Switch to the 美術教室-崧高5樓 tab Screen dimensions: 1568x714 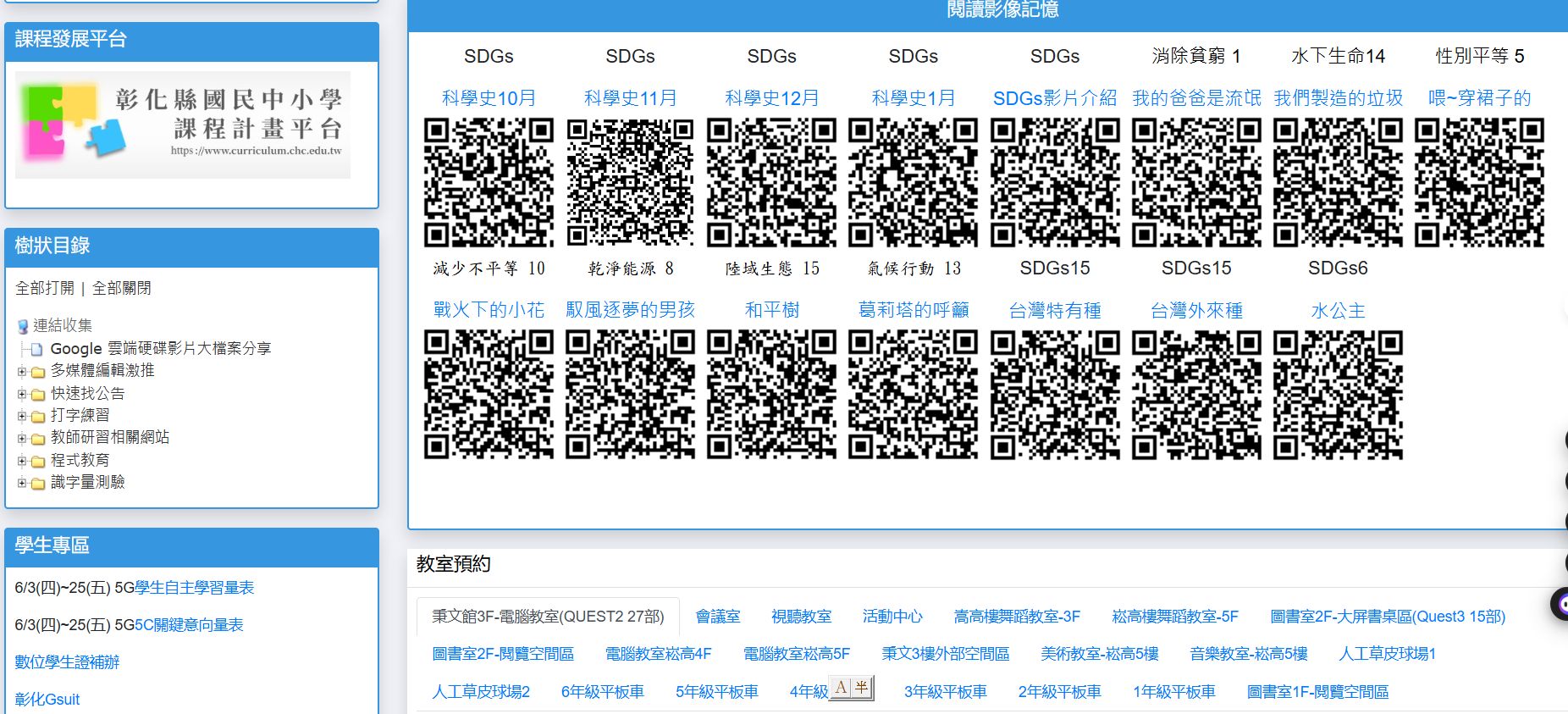(x=1099, y=654)
